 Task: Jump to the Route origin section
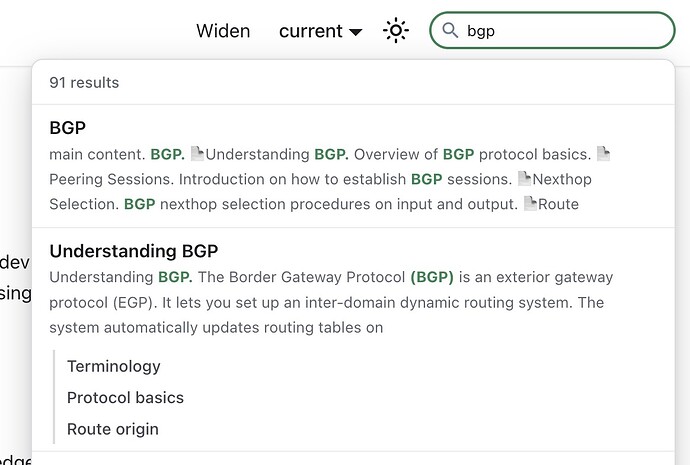[113, 429]
